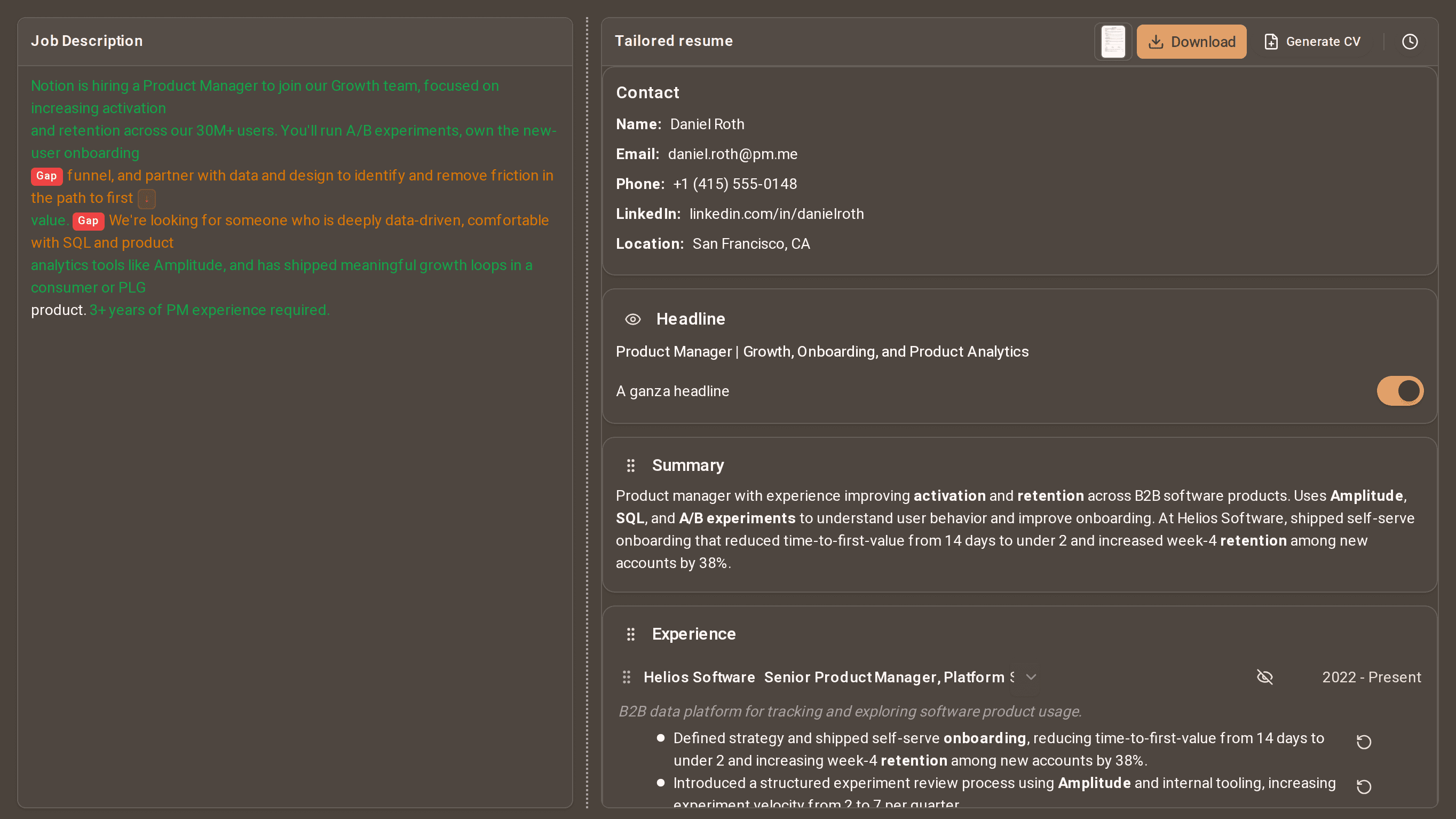Click the dotted divider between the two panels
The width and height of the screenshot is (1456, 819).
coord(587,413)
